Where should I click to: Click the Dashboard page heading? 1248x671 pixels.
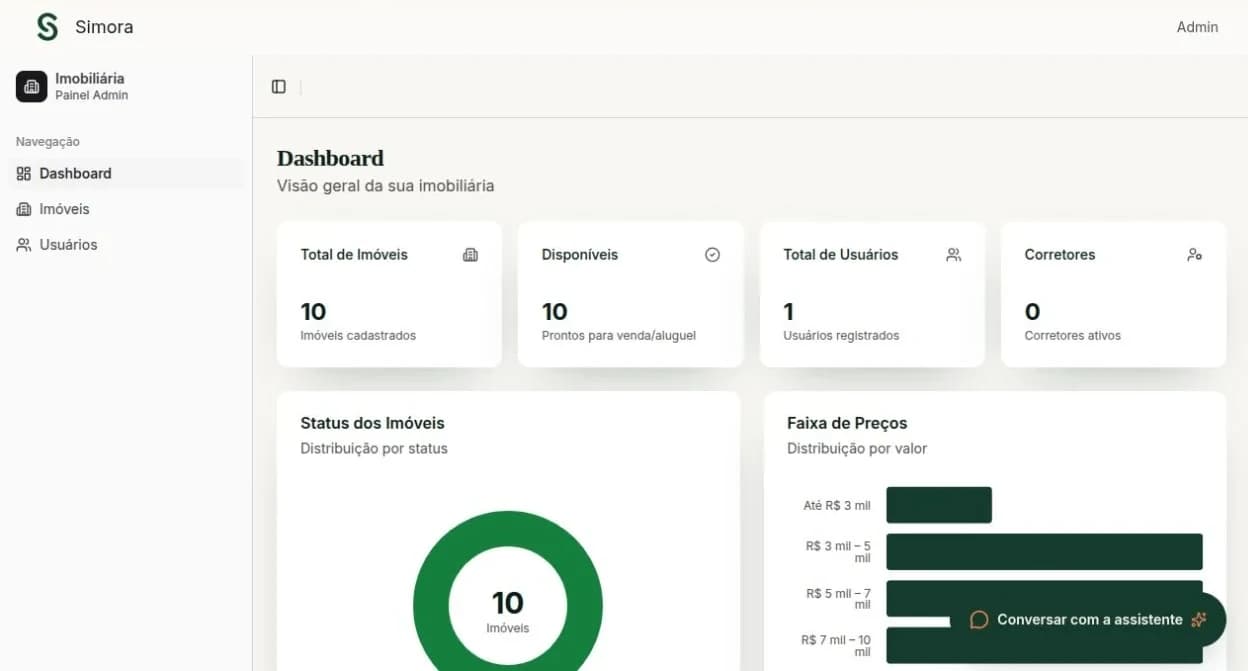tap(330, 158)
